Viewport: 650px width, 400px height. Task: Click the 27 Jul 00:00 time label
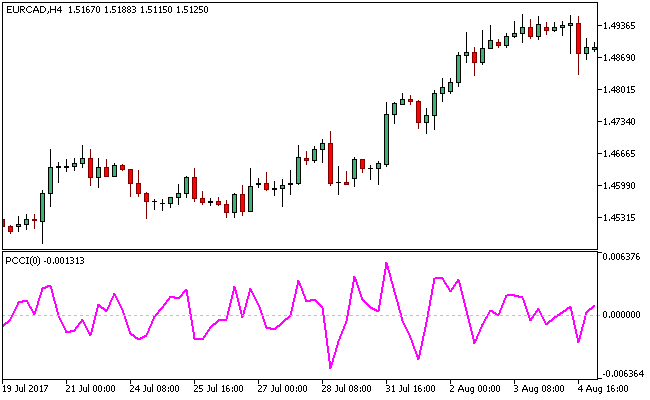(282, 389)
